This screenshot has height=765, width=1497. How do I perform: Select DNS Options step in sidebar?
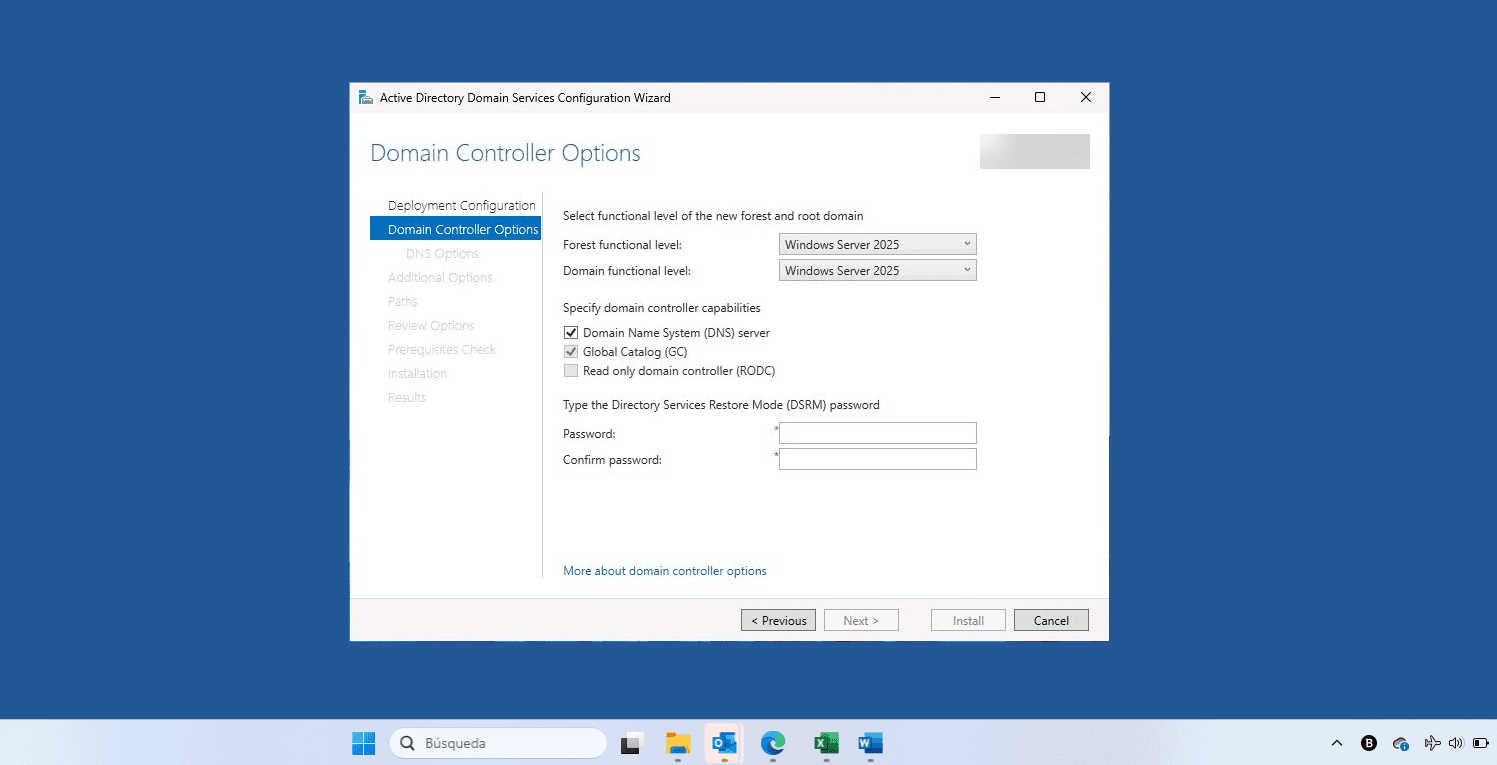point(442,253)
